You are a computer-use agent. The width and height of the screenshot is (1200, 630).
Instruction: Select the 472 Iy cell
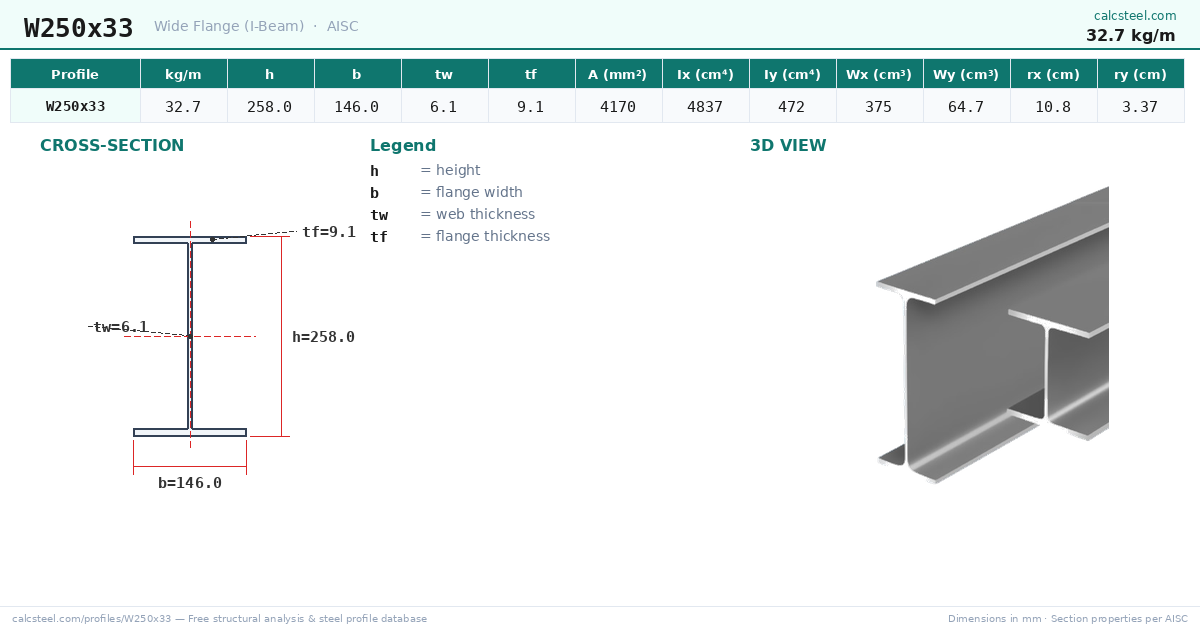(x=792, y=106)
